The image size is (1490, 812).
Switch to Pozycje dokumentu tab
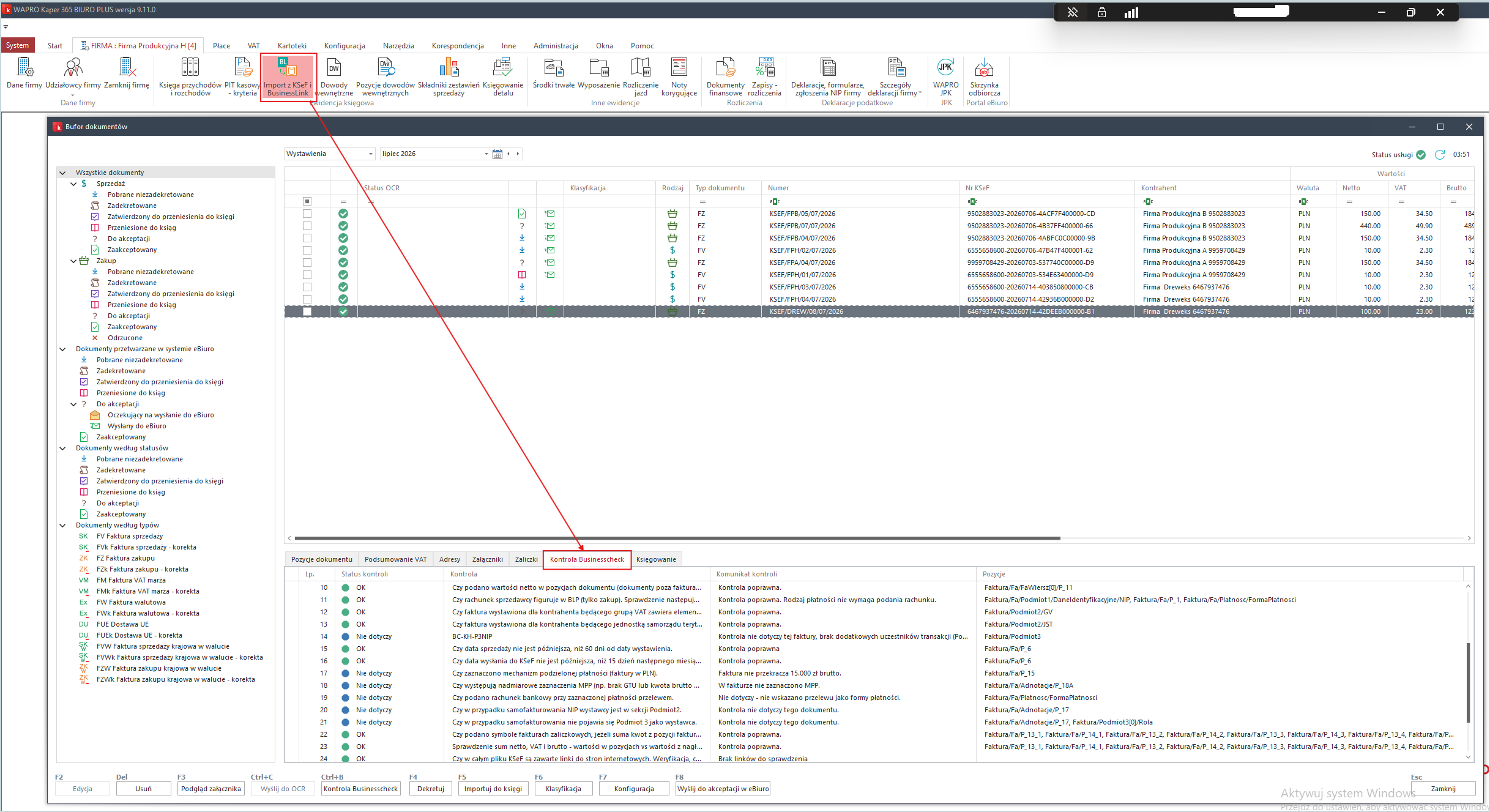tap(322, 559)
